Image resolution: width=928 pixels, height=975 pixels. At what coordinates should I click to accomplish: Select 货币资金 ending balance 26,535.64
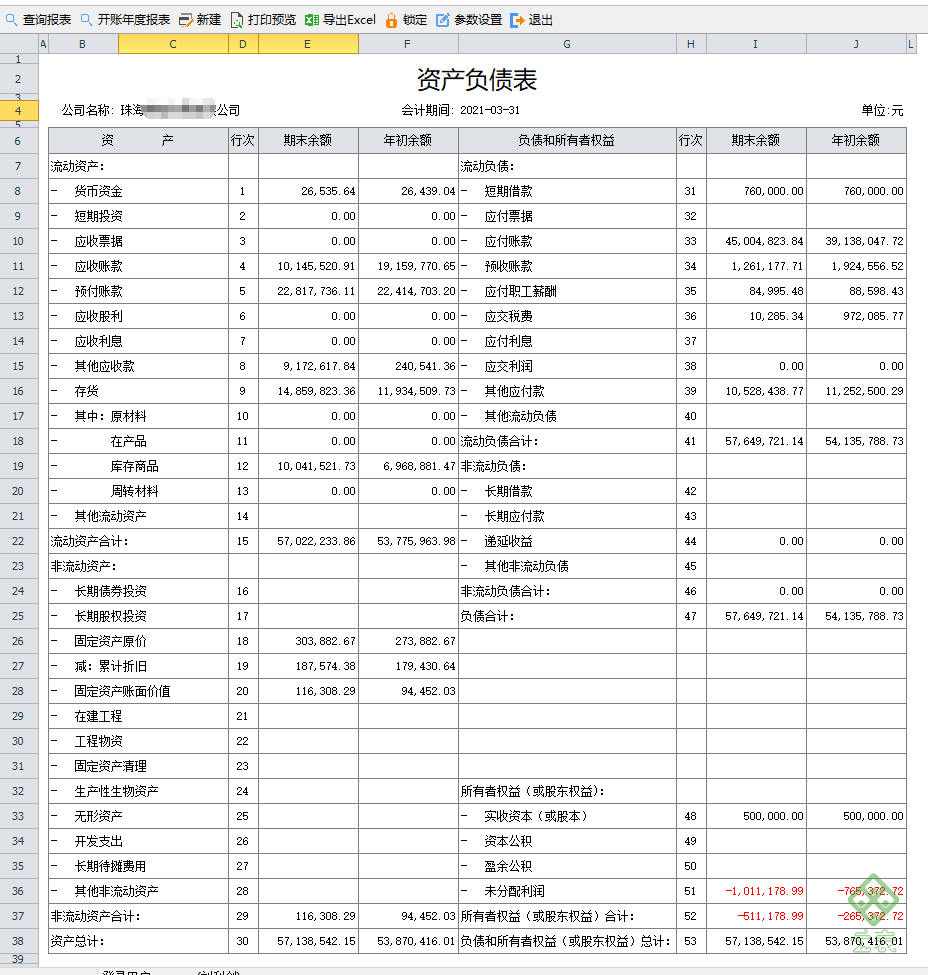click(309, 192)
